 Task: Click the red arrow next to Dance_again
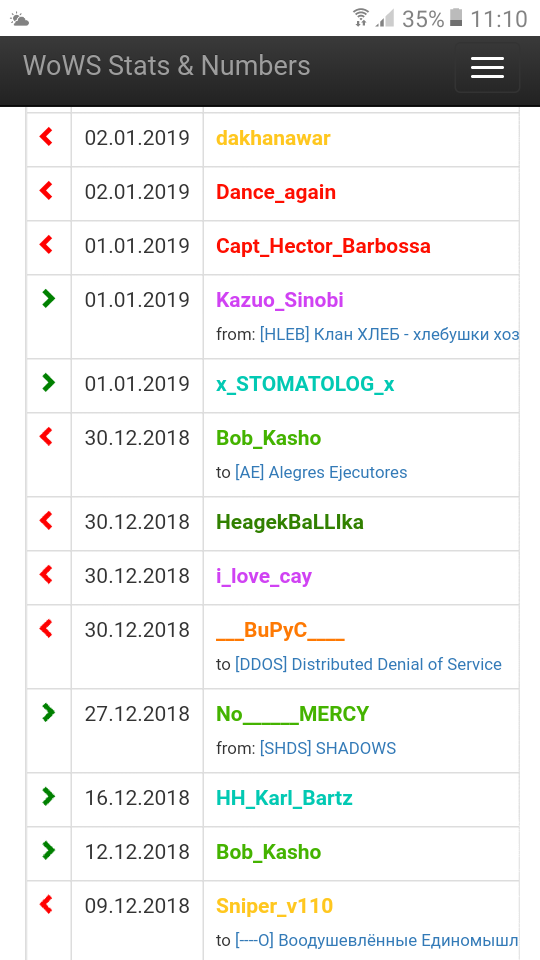(x=47, y=190)
